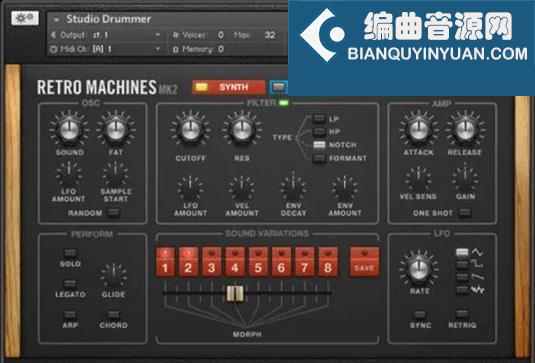The image size is (535, 363).
Task: Select sound variation 2
Action: coord(188,261)
